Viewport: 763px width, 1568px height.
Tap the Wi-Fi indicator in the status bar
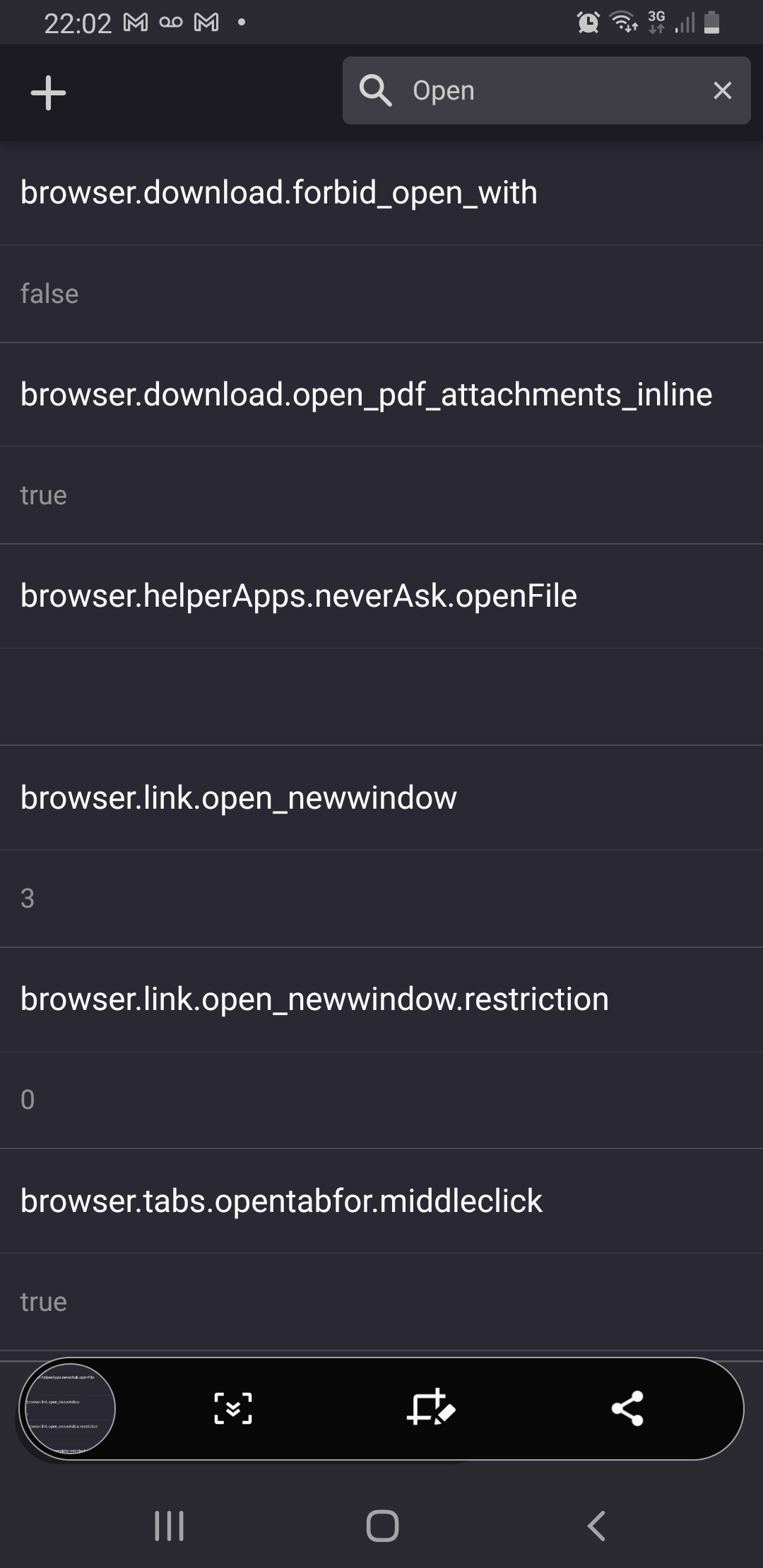point(621,23)
